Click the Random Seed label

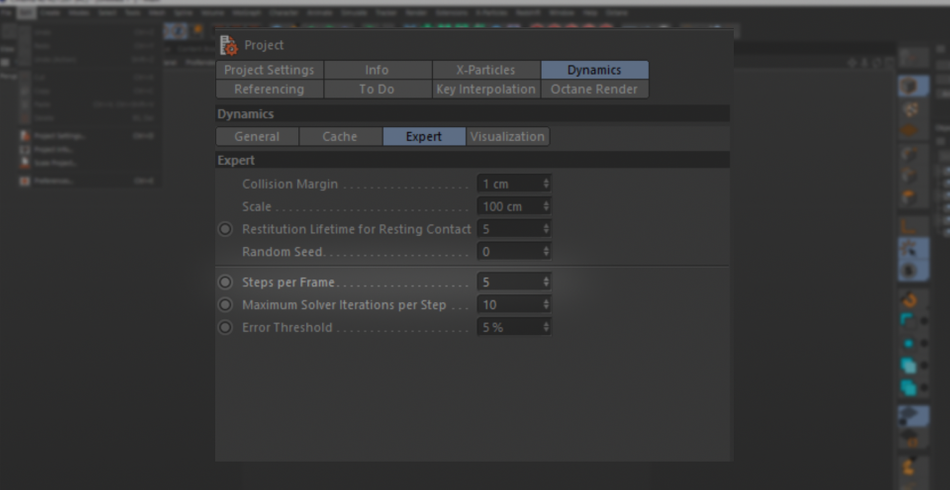(x=282, y=251)
